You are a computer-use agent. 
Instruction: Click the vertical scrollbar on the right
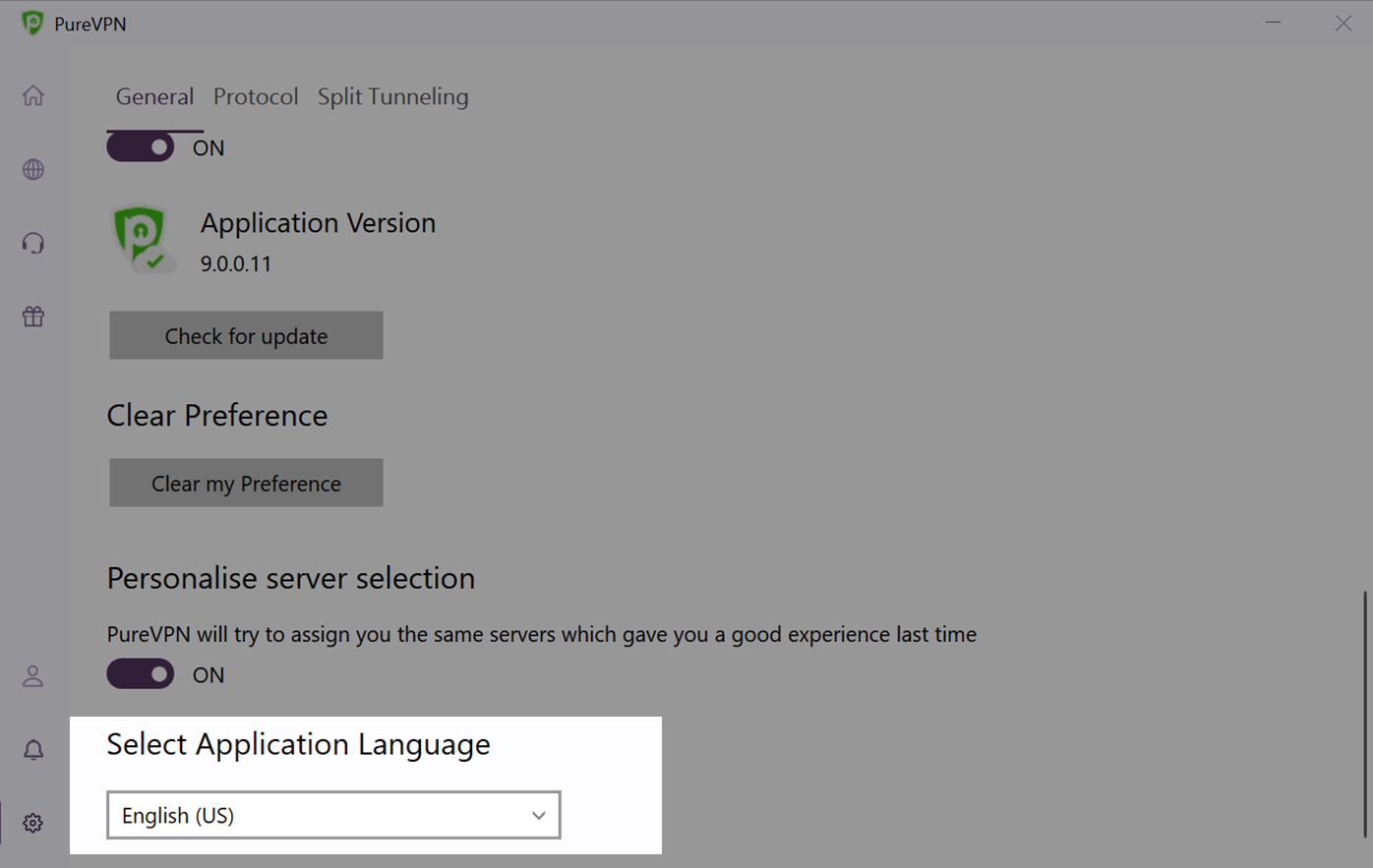point(1365,714)
